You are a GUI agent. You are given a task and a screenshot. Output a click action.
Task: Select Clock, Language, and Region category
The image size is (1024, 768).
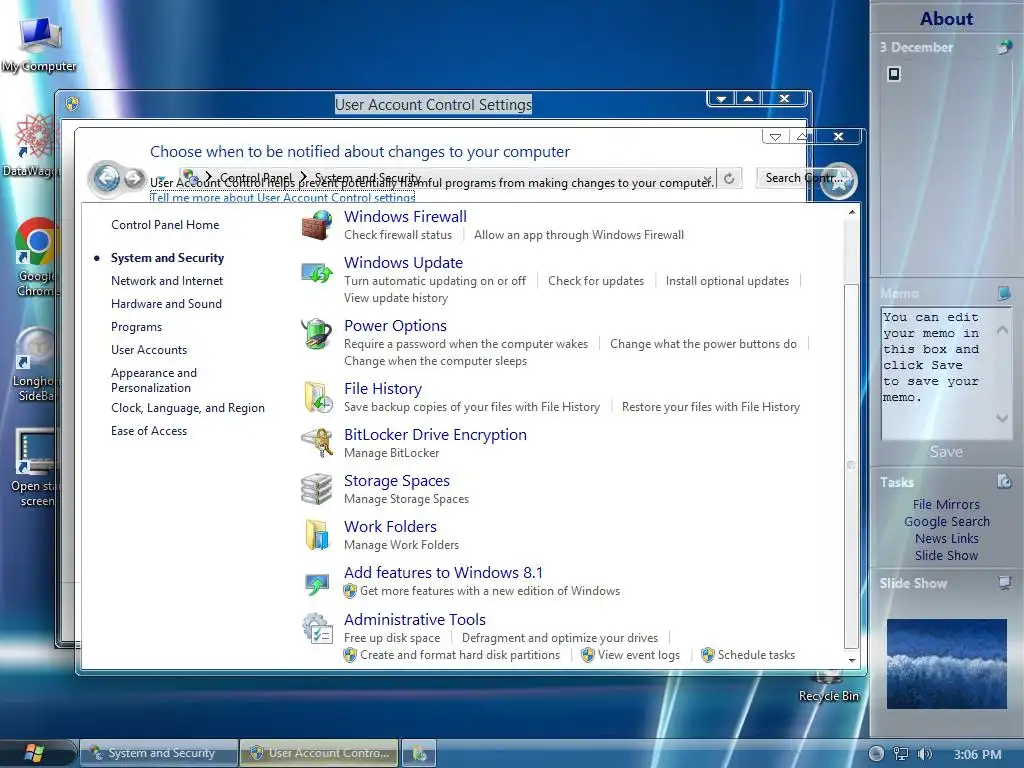187,408
